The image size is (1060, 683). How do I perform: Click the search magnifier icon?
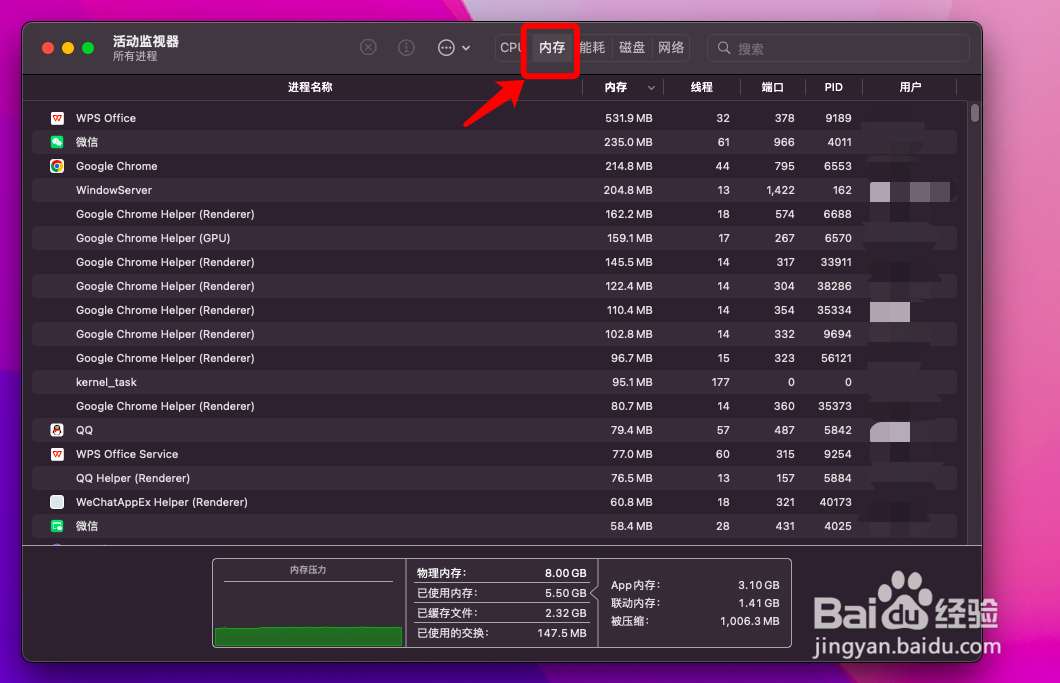point(724,48)
